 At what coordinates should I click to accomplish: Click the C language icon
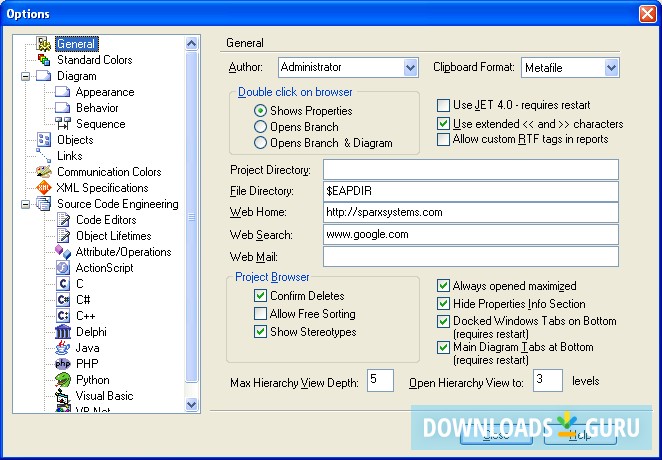click(x=63, y=284)
